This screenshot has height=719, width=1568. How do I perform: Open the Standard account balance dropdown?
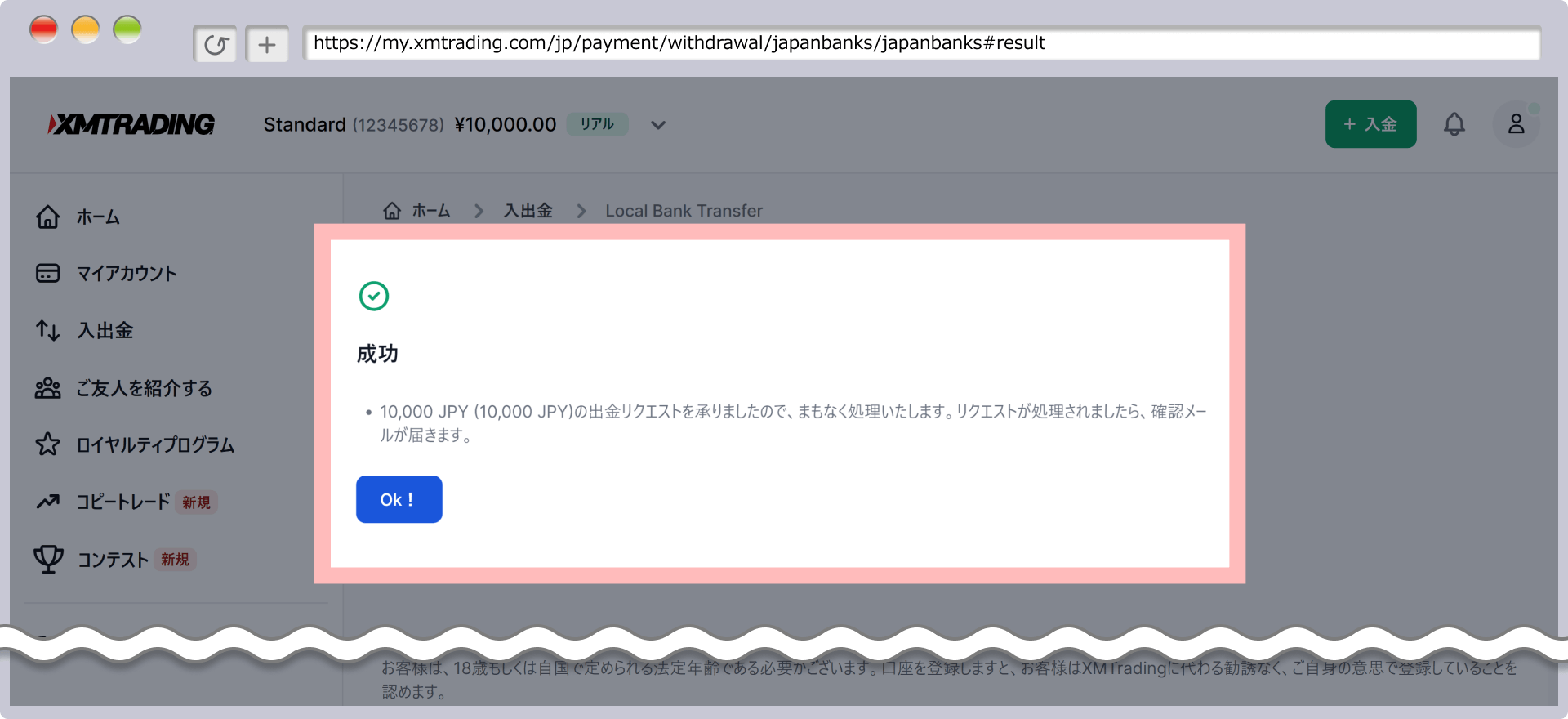409,125
